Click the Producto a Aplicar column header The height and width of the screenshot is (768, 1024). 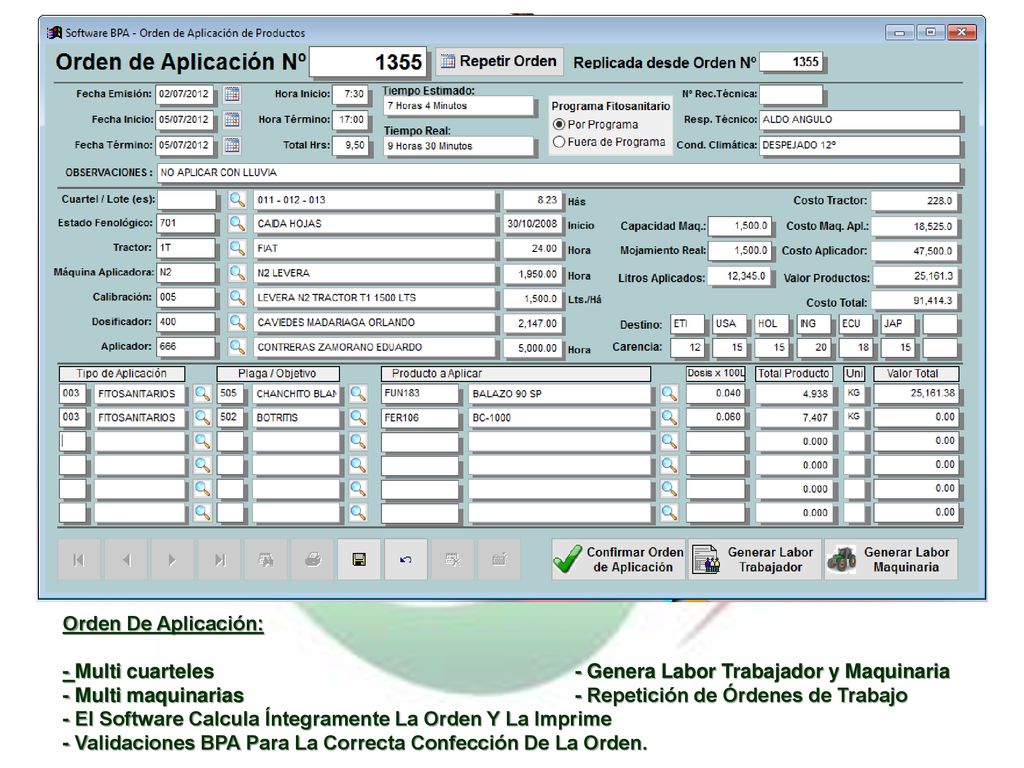pyautogui.click(x=515, y=374)
